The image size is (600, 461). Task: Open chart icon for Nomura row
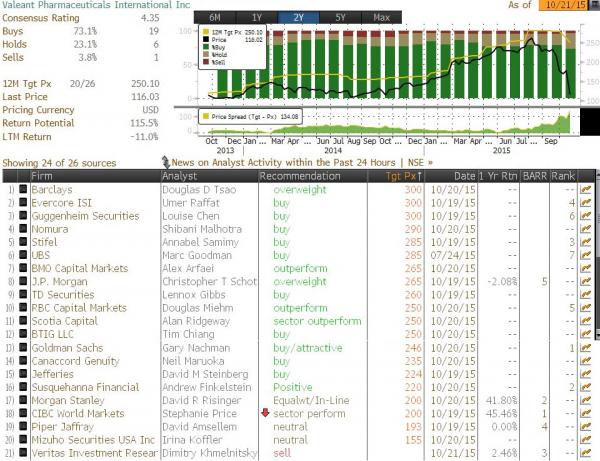click(585, 229)
